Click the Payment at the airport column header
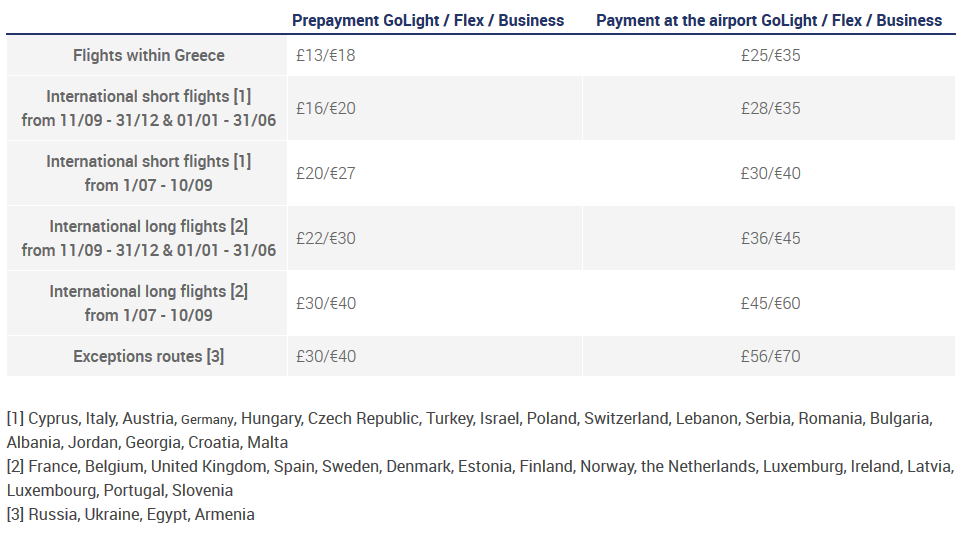Screen dimensions: 963x535 click(x=769, y=20)
